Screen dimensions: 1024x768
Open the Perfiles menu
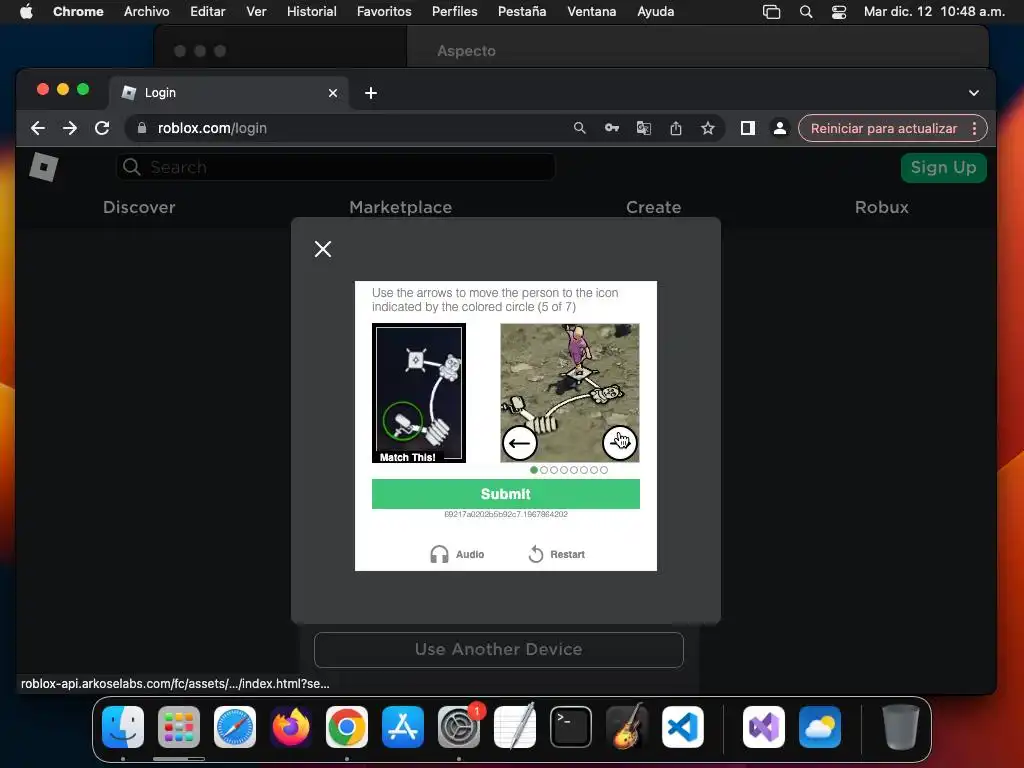pos(455,11)
